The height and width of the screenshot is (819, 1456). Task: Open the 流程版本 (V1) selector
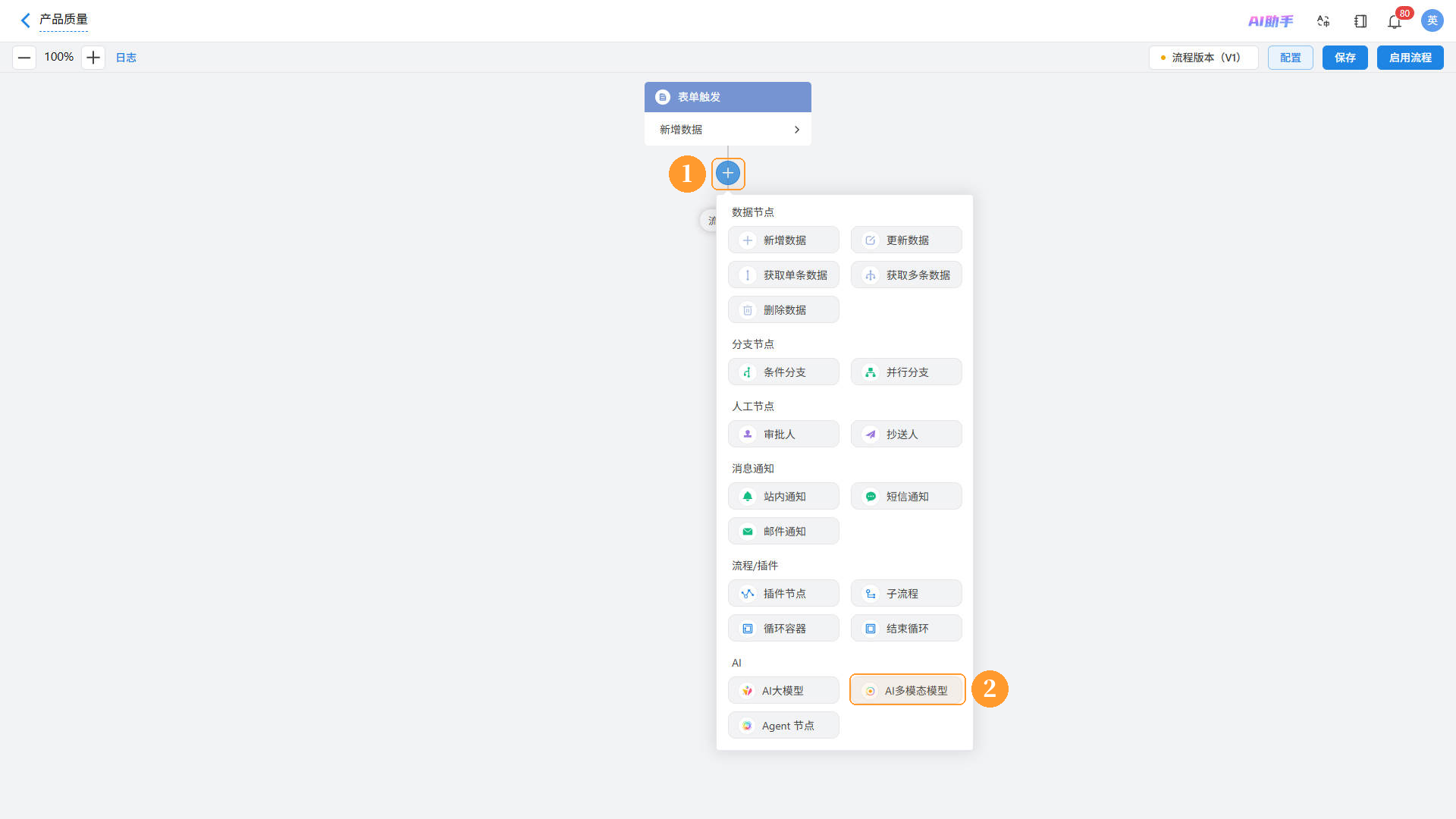click(x=1203, y=58)
